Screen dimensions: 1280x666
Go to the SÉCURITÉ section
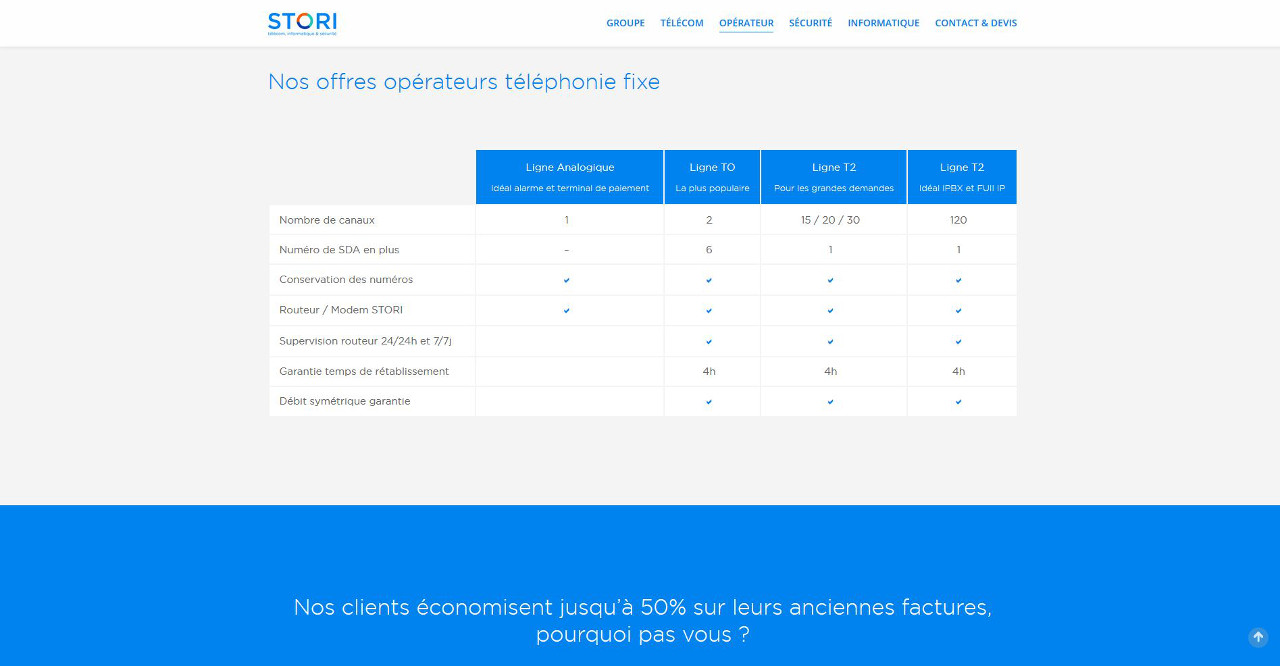(x=810, y=23)
